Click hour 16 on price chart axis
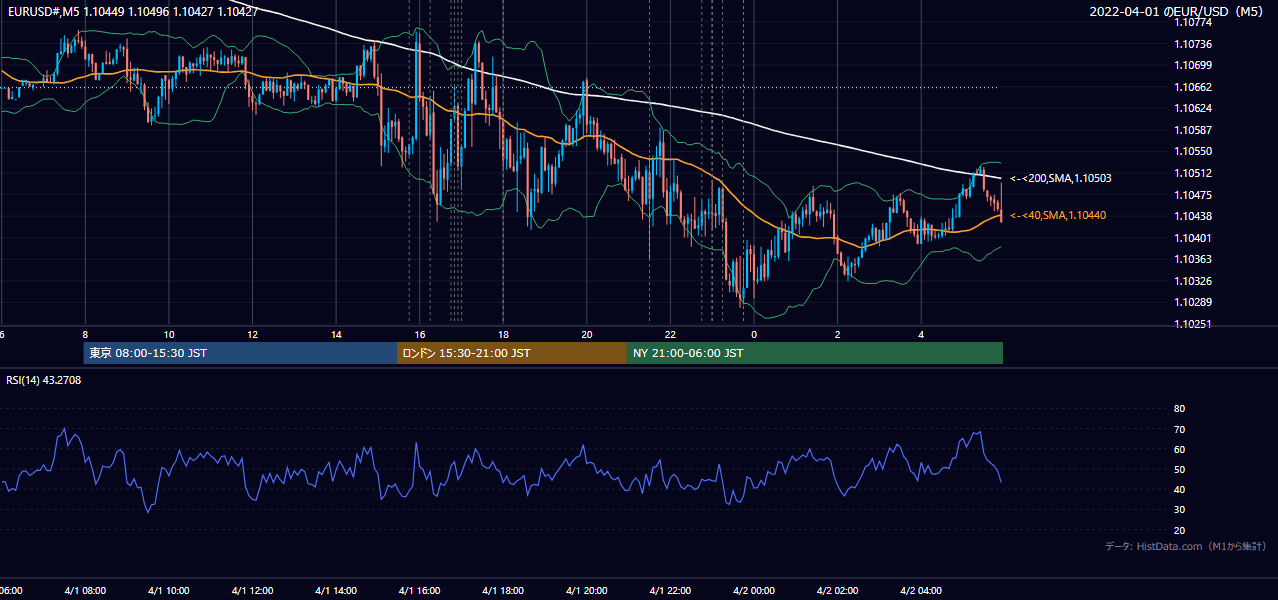The width and height of the screenshot is (1278, 600). (x=420, y=334)
